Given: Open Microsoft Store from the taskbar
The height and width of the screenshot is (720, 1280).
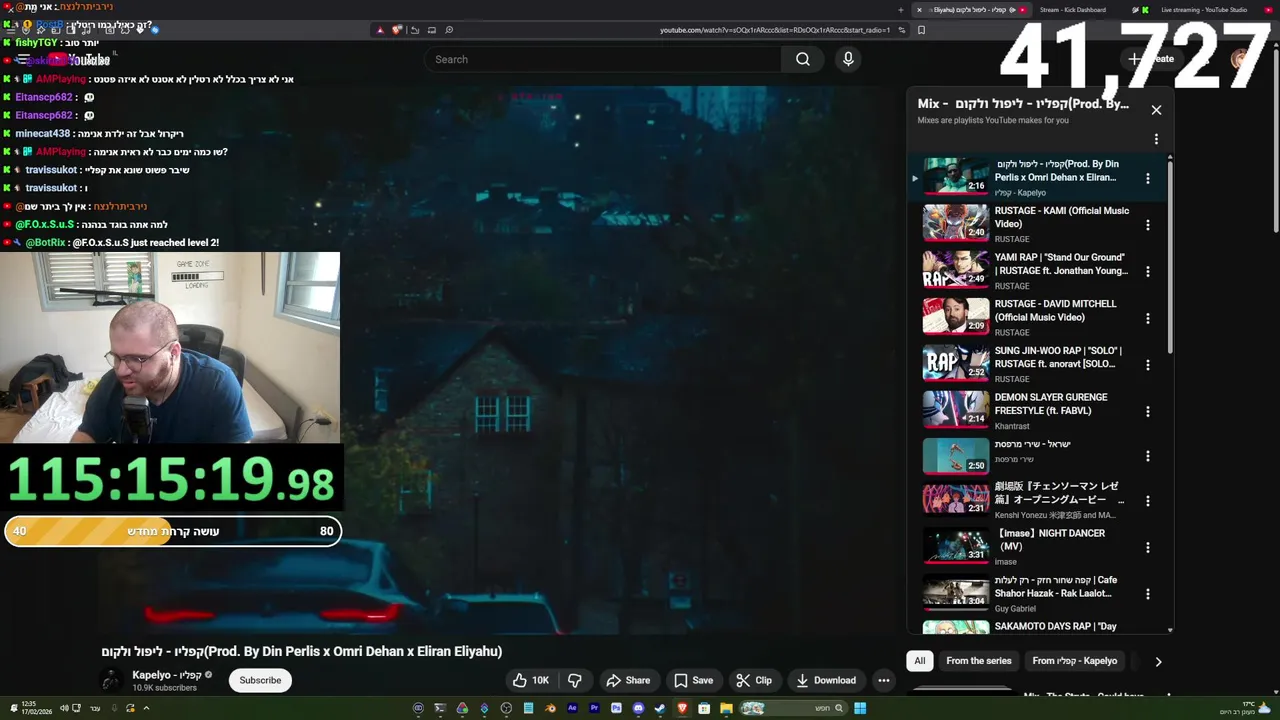Looking at the screenshot, I should pyautogui.click(x=704, y=708).
